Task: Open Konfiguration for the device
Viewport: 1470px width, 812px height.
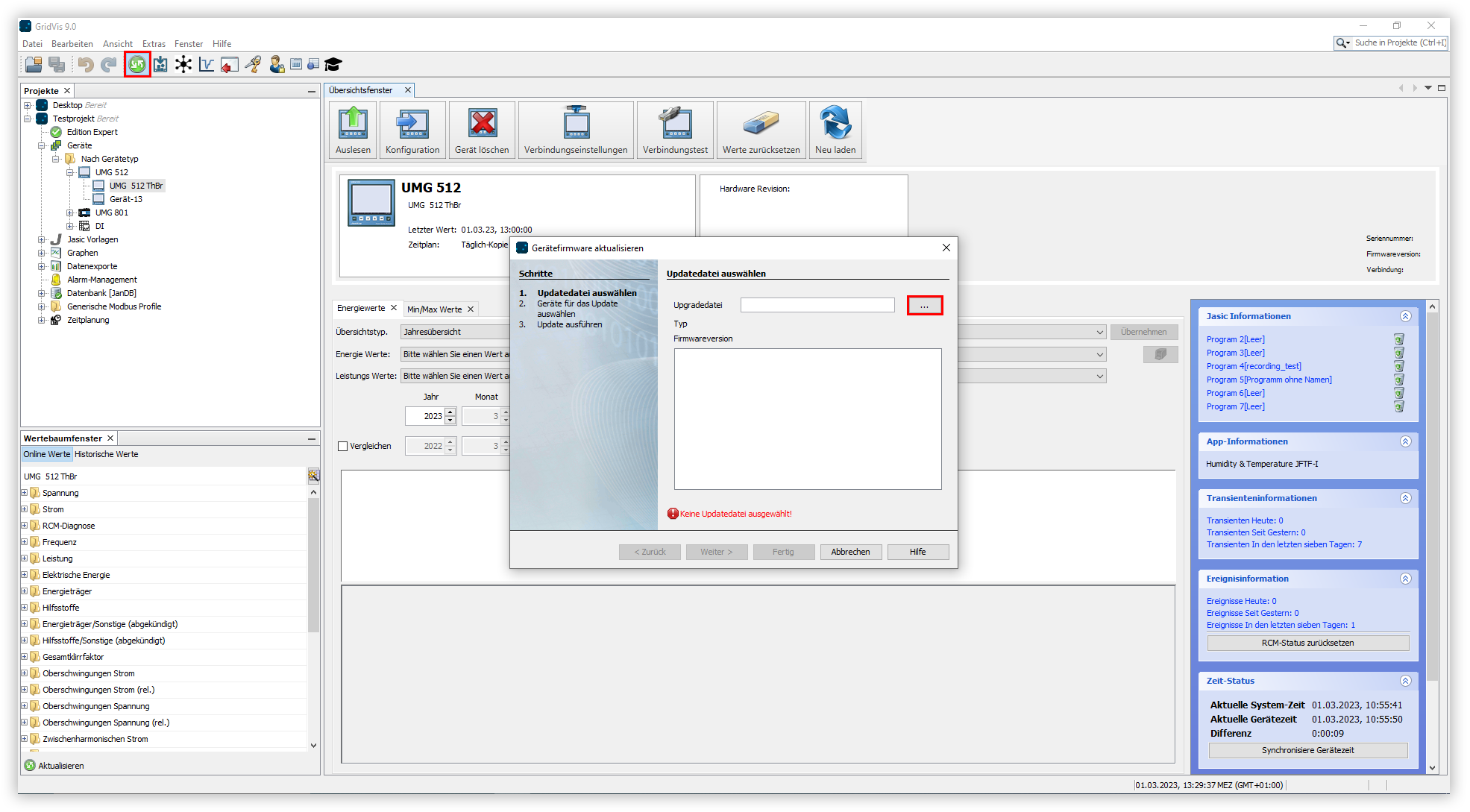Action: tap(412, 130)
